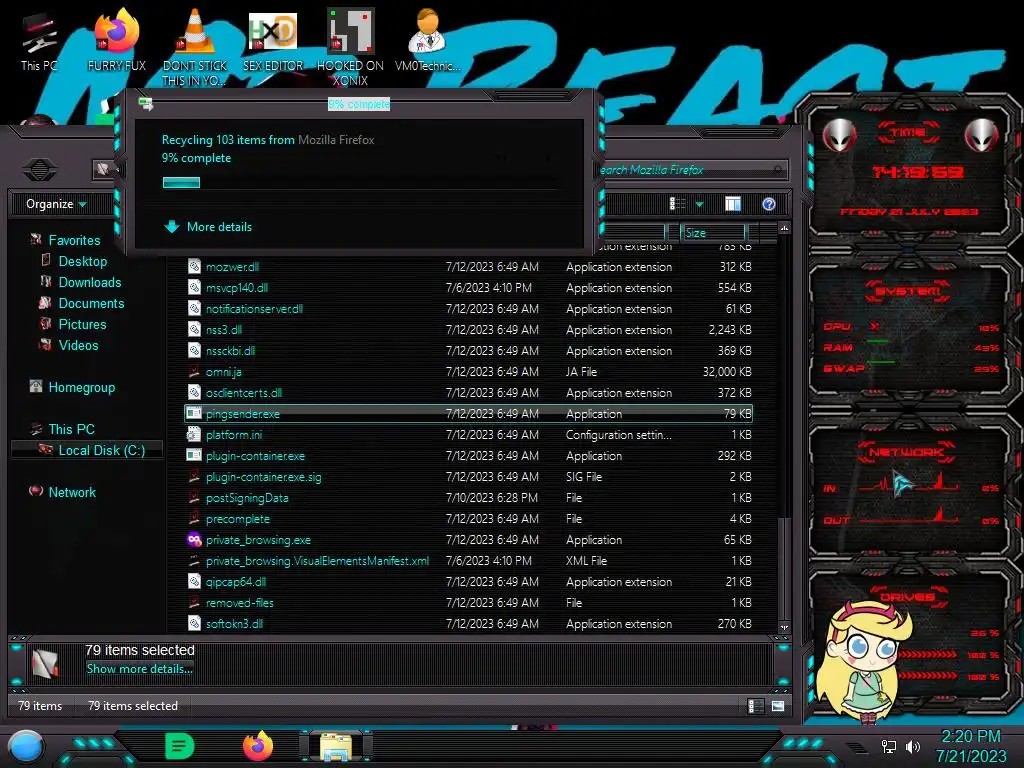The image size is (1024, 768).
Task: Select private_browsing.VisualElementsManifest.xml file
Action: click(468, 560)
